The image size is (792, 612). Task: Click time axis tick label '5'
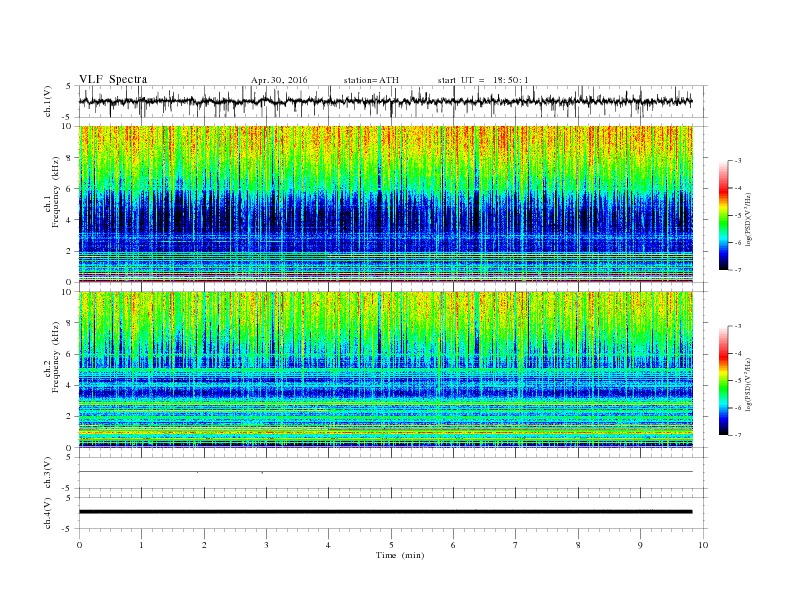(x=391, y=545)
